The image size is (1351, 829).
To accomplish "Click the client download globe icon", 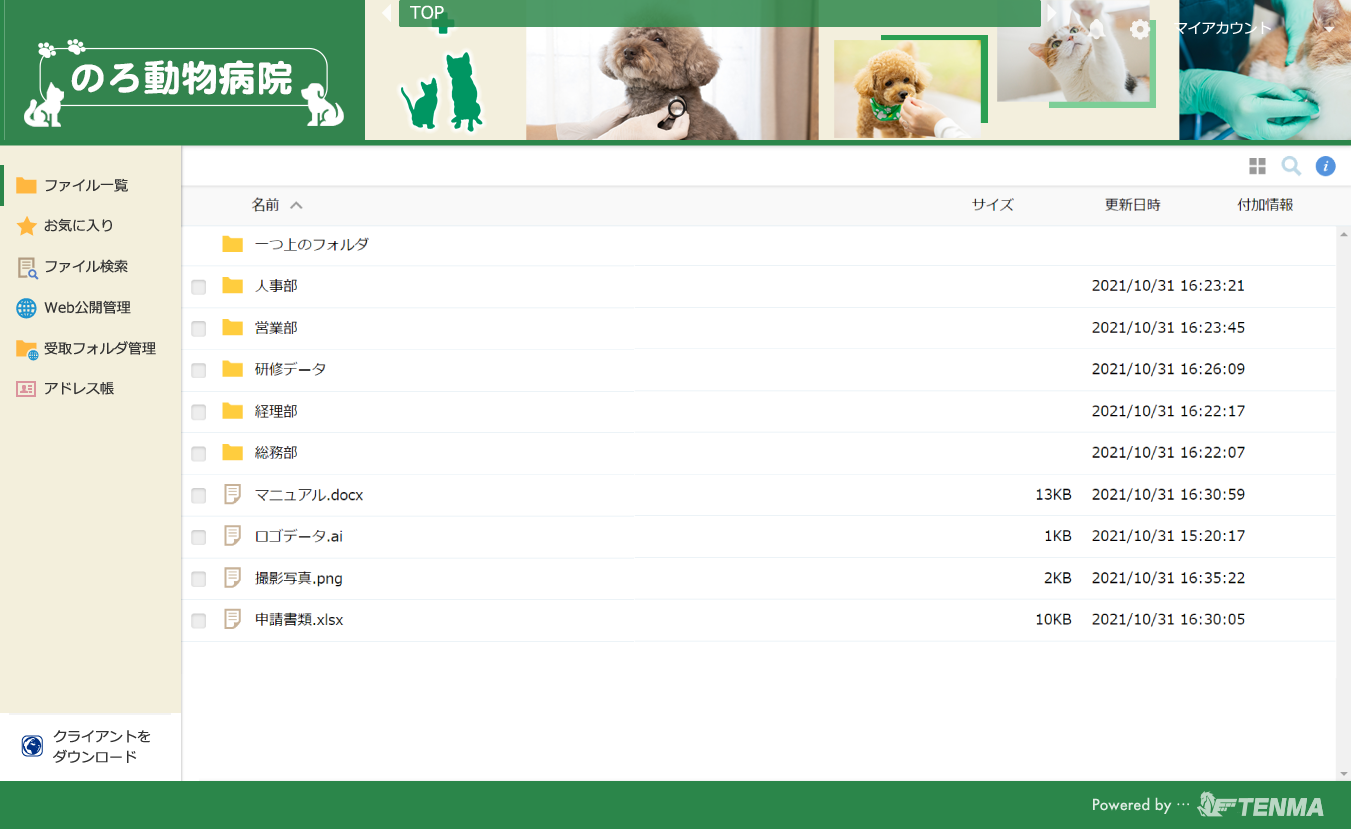I will (32, 746).
